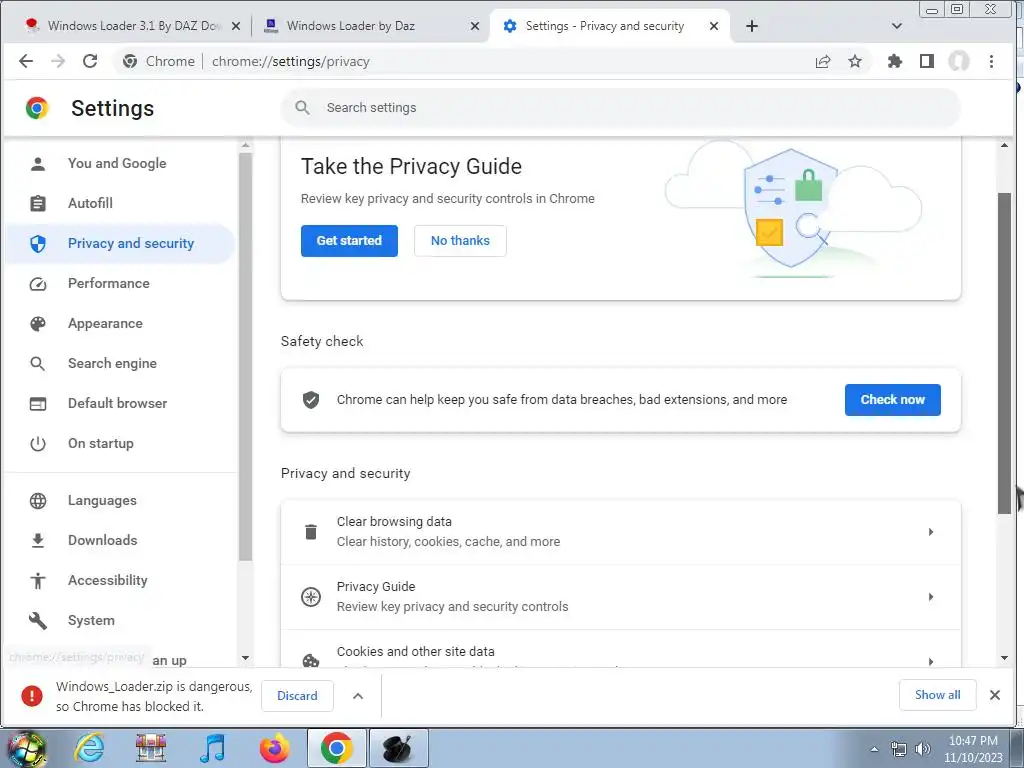Open Downloads settings
The width and height of the screenshot is (1024, 768).
tap(118, 540)
